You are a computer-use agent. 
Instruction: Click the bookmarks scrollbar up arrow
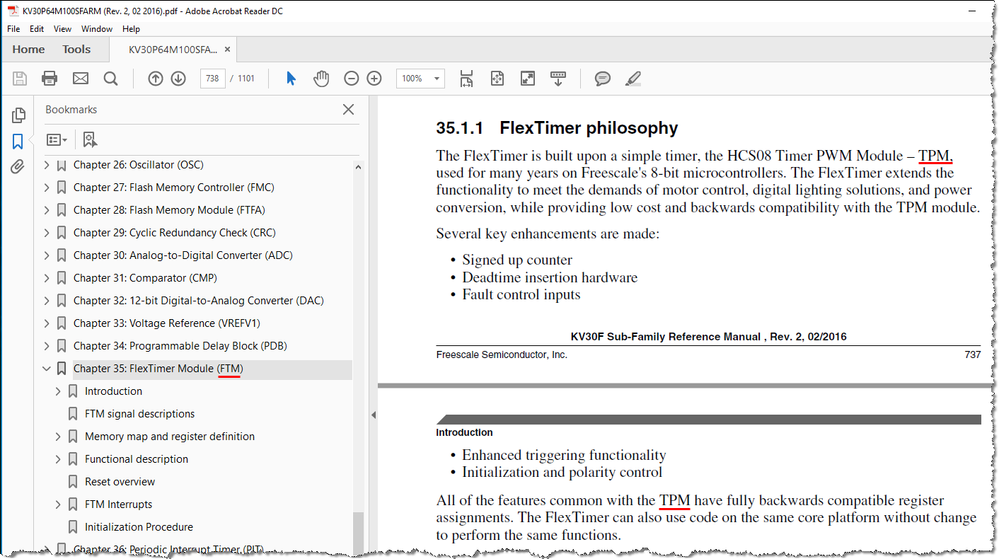pos(358,168)
